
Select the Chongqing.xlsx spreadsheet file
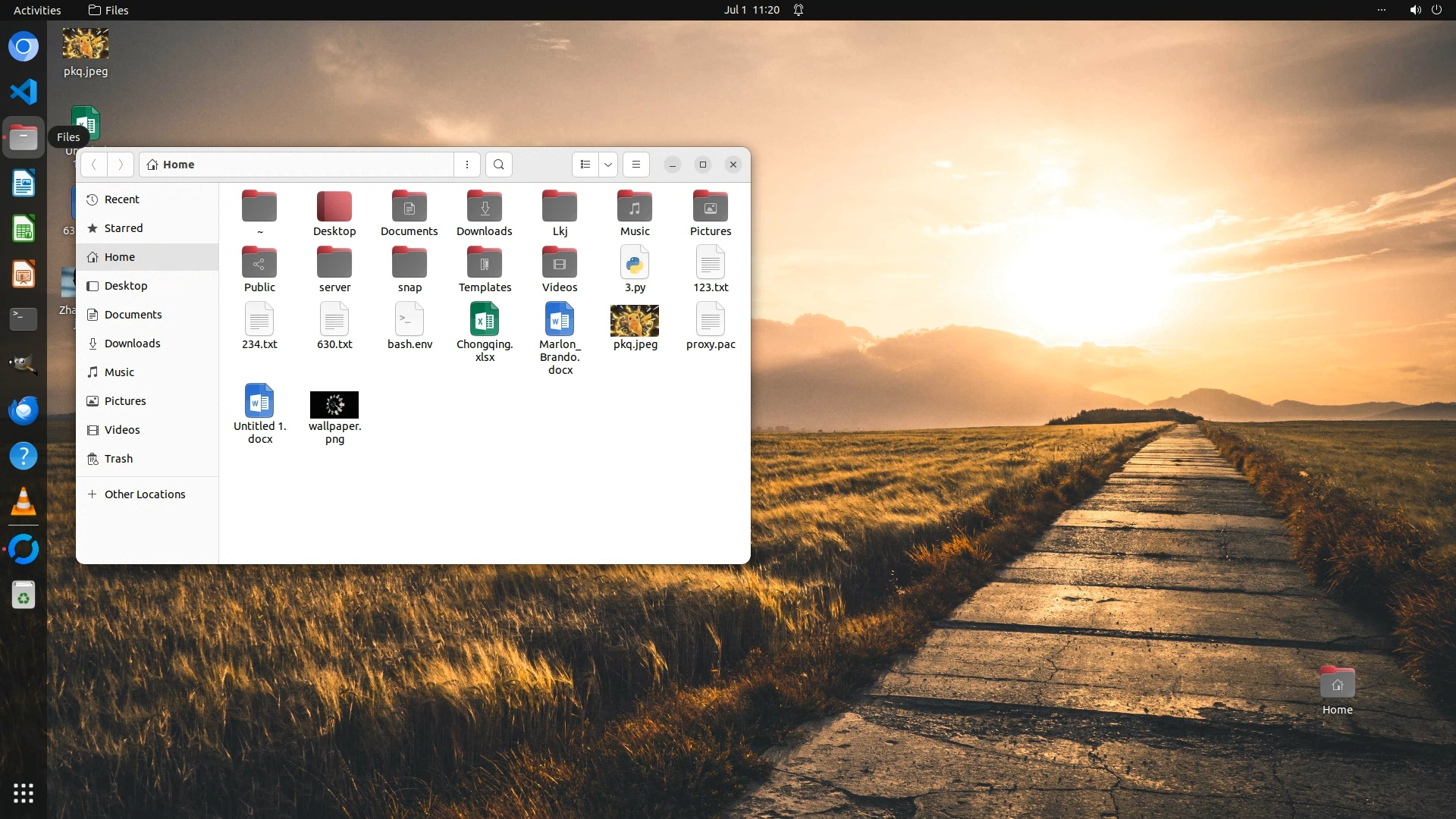[484, 320]
